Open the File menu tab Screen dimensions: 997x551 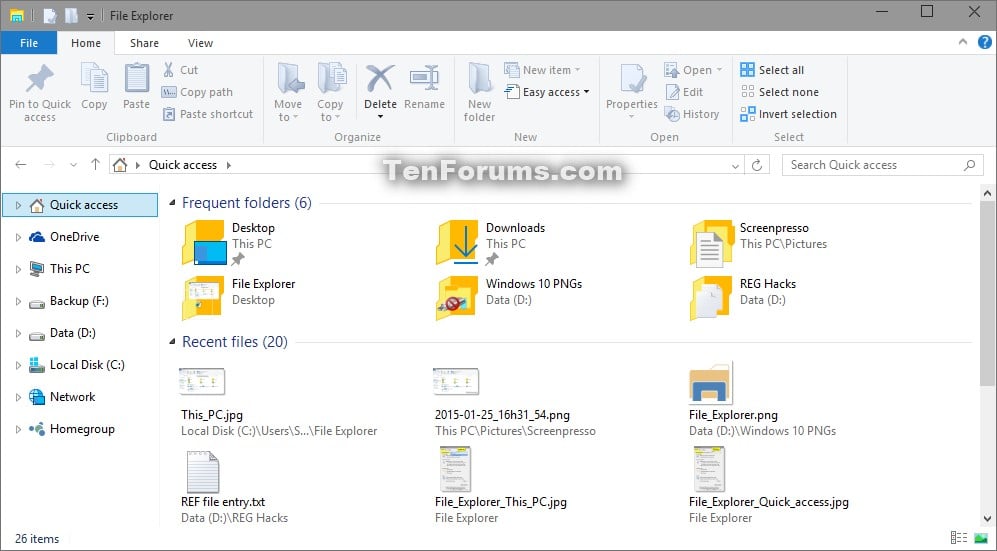(x=29, y=43)
